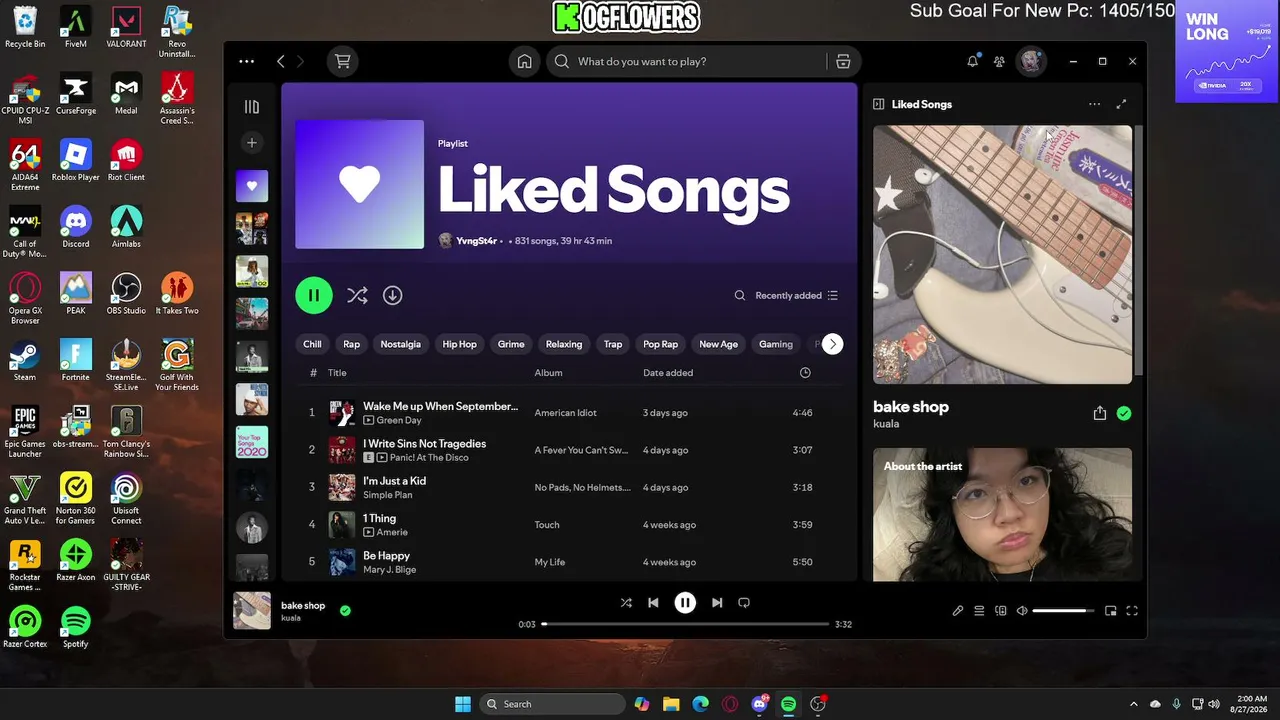Toggle the Download playlist button
The width and height of the screenshot is (1280, 720).
[392, 296]
